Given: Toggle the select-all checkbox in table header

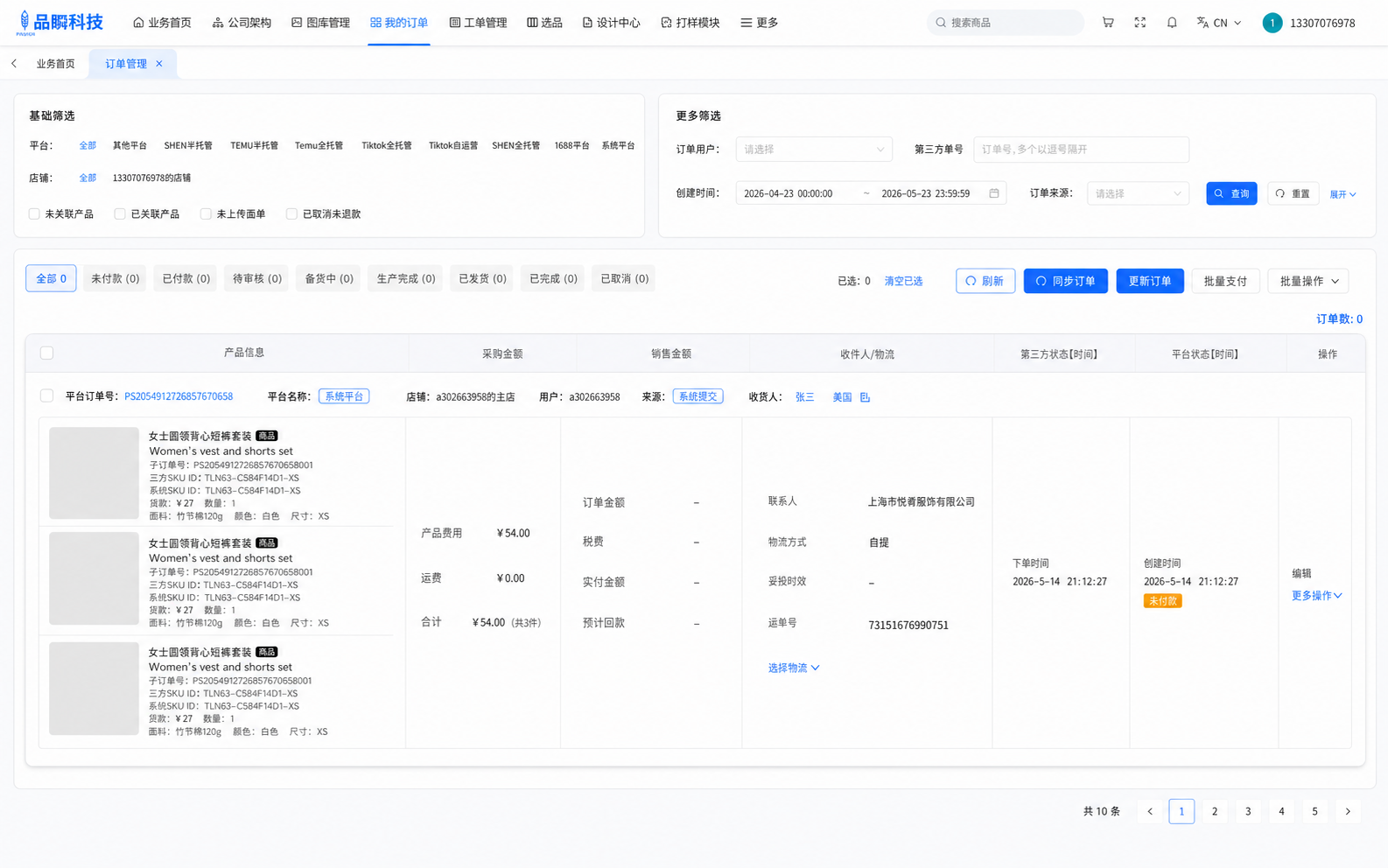Looking at the screenshot, I should click(47, 353).
